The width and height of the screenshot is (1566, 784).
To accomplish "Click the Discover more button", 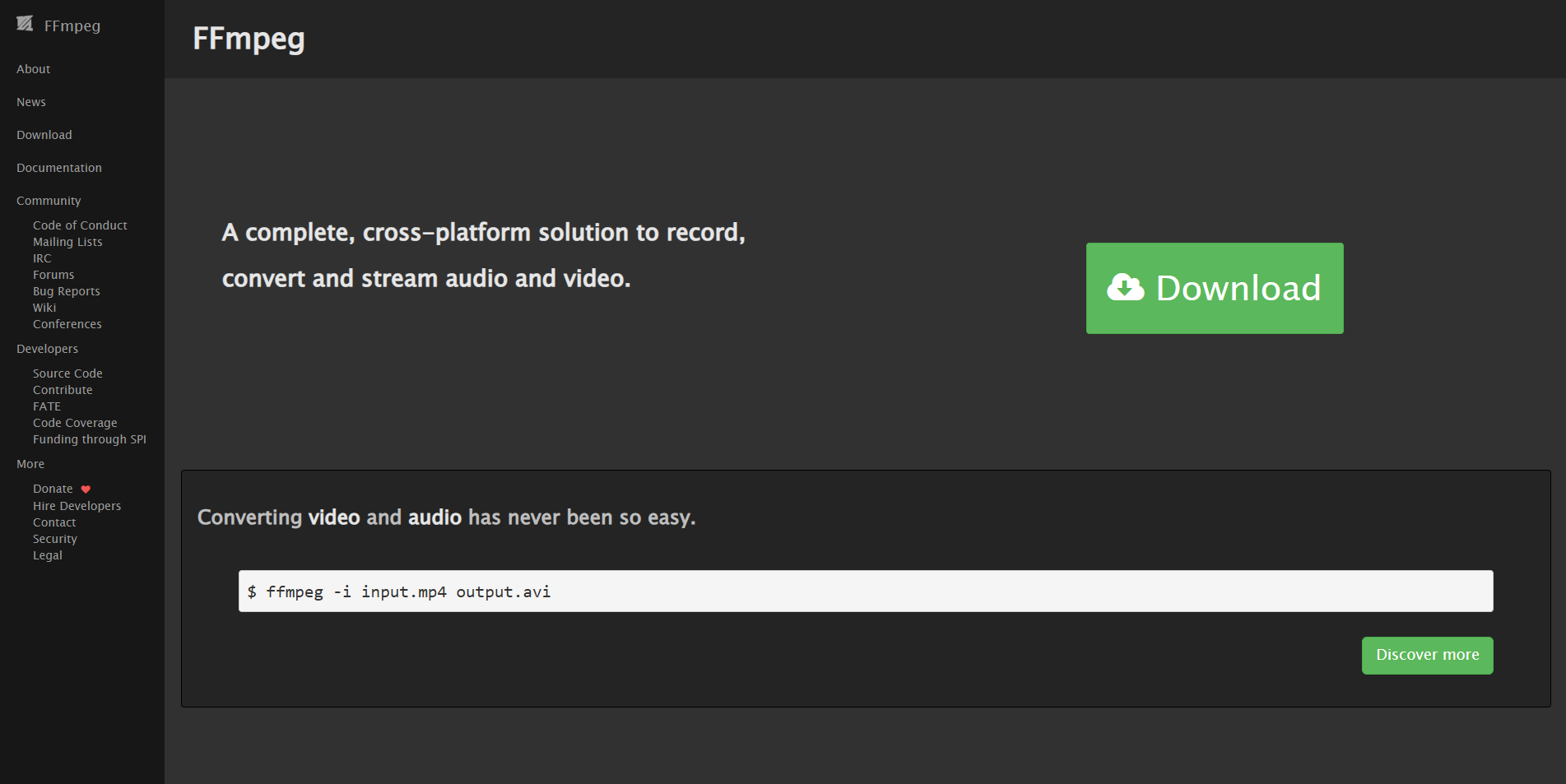I will [1427, 656].
